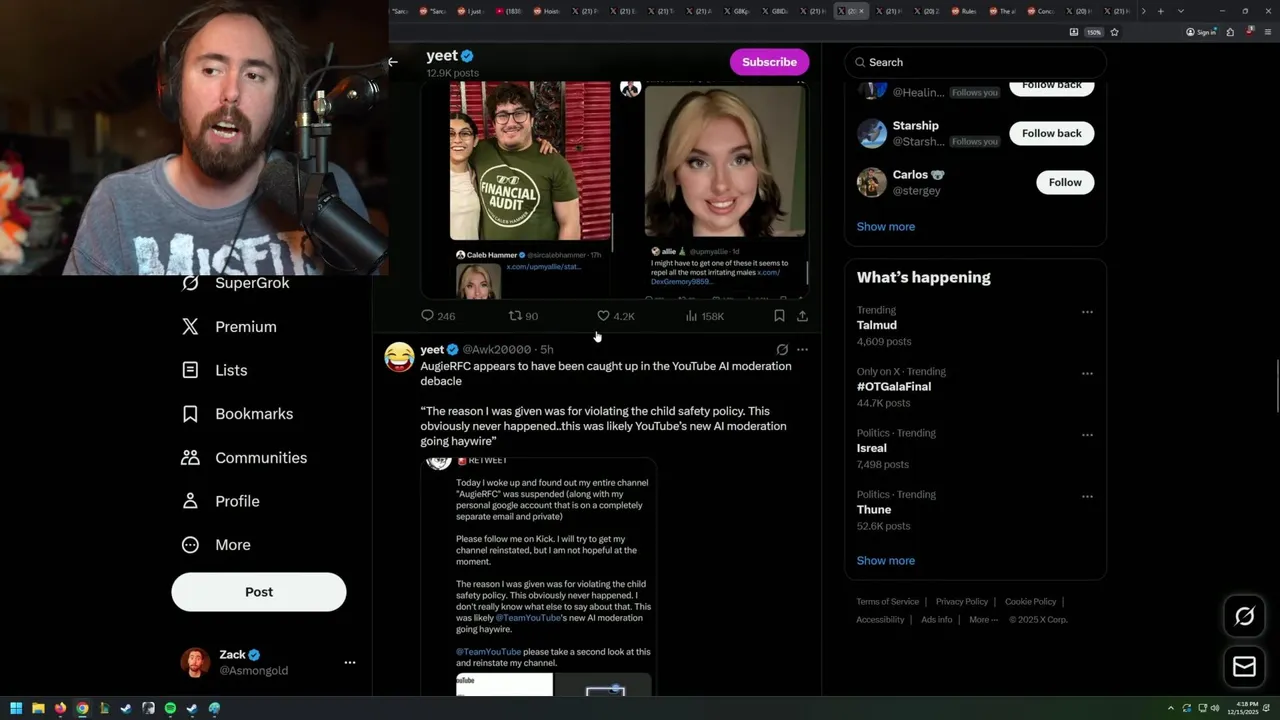Open options dots for the Talmud trend

click(1087, 312)
